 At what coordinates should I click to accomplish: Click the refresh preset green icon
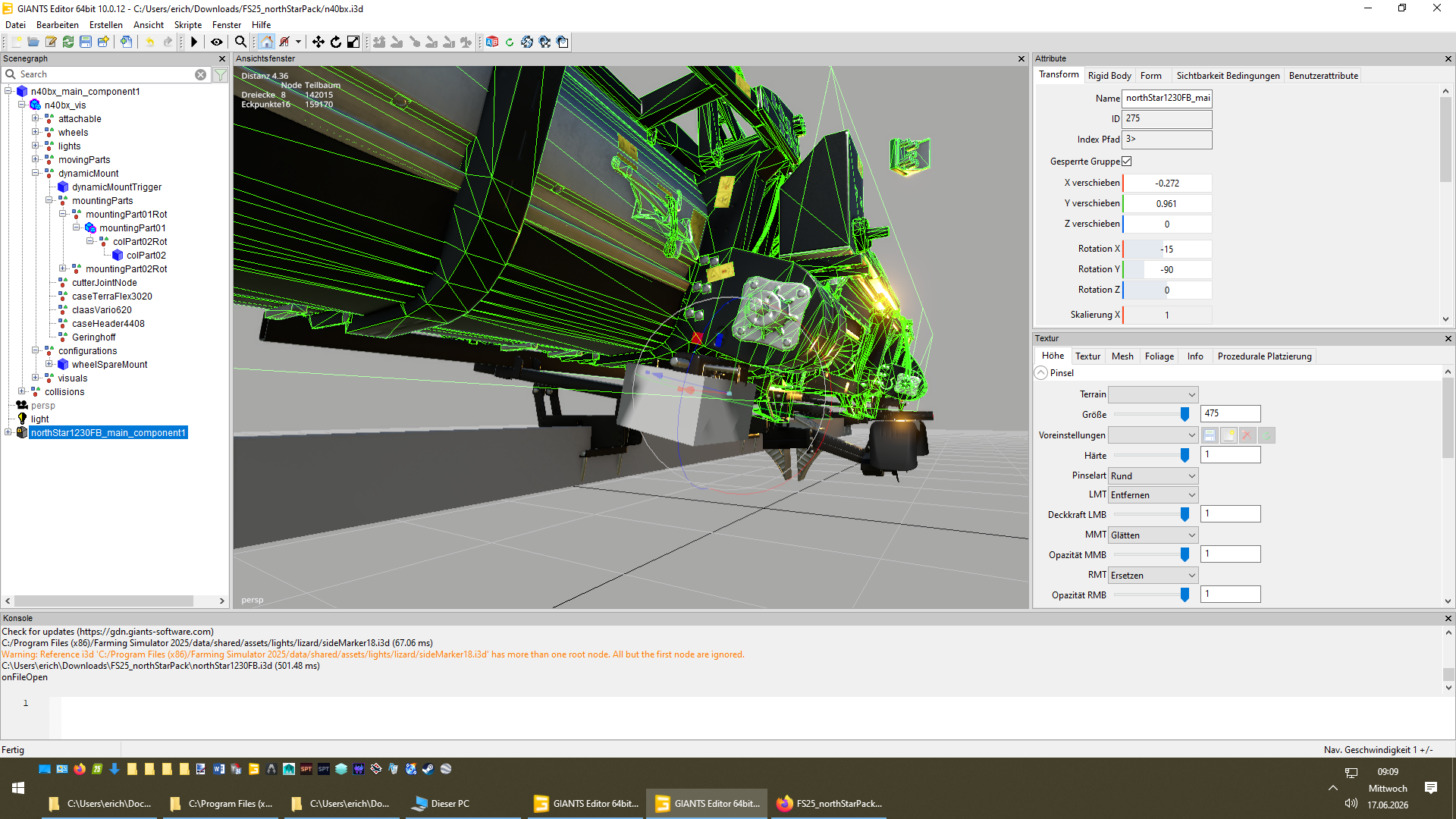click(1266, 435)
